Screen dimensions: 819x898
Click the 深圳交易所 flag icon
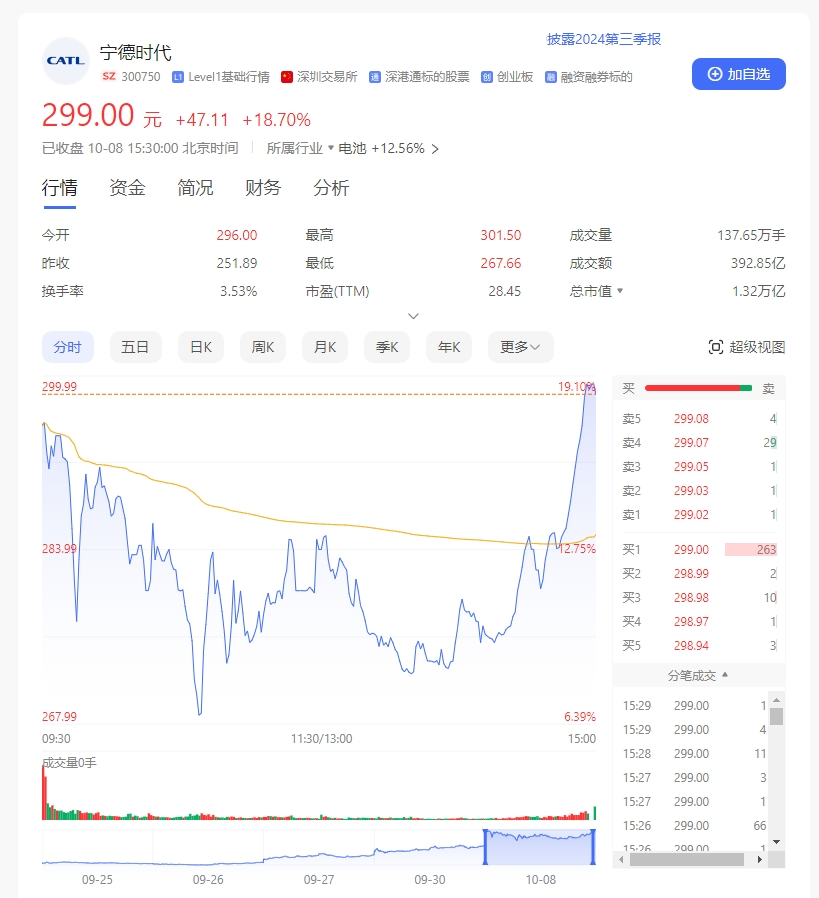(287, 77)
